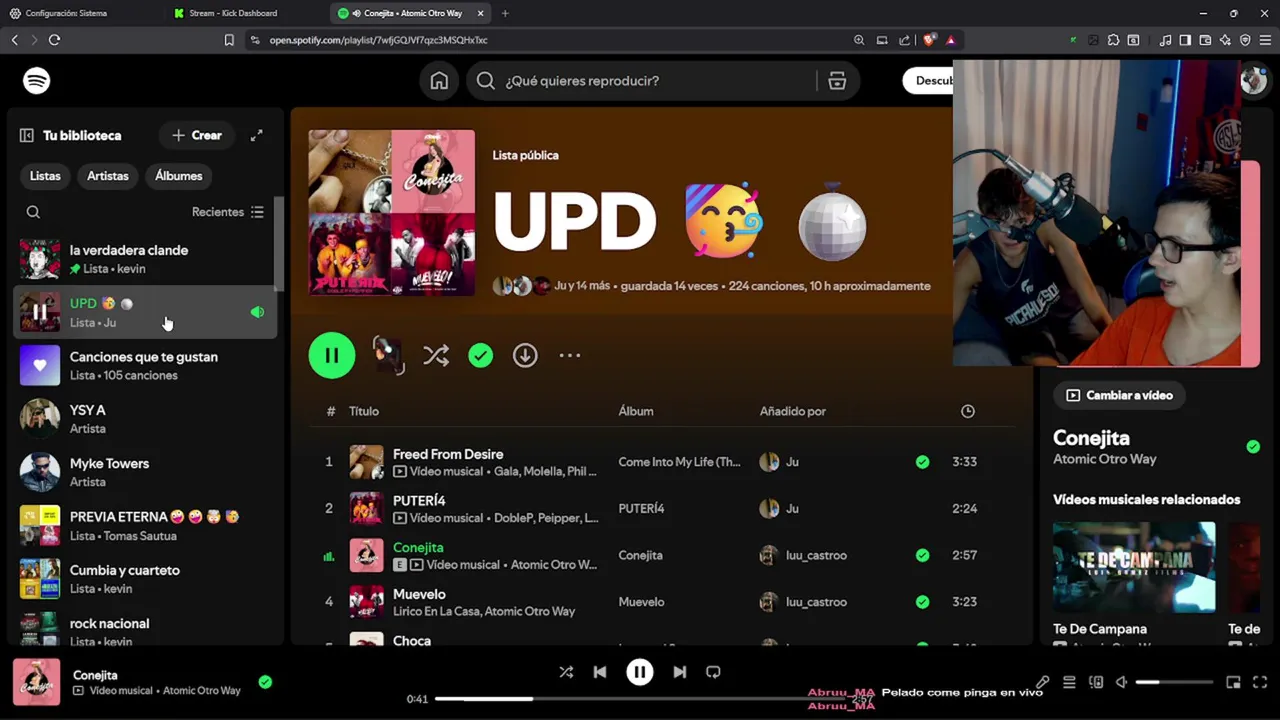Click the Cambiar a vídeo button
Viewport: 1280px width, 720px height.
[x=1119, y=395]
